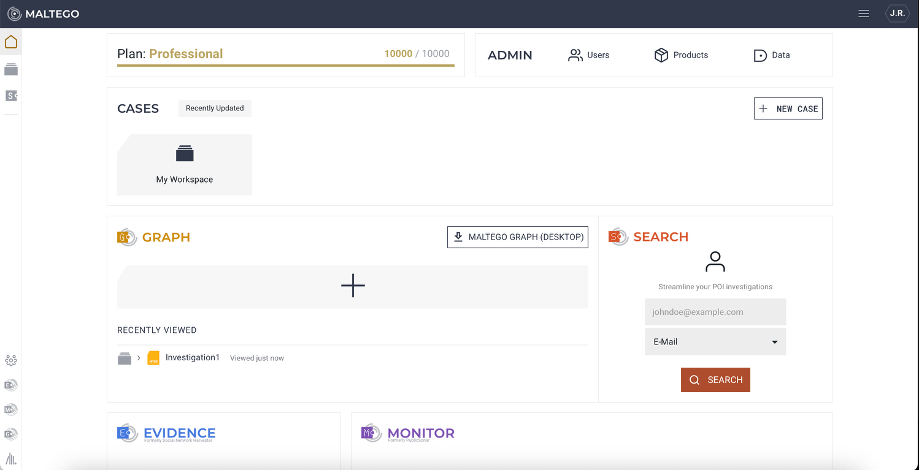Open Users admin link
This screenshot has height=470, width=920.
tap(589, 55)
